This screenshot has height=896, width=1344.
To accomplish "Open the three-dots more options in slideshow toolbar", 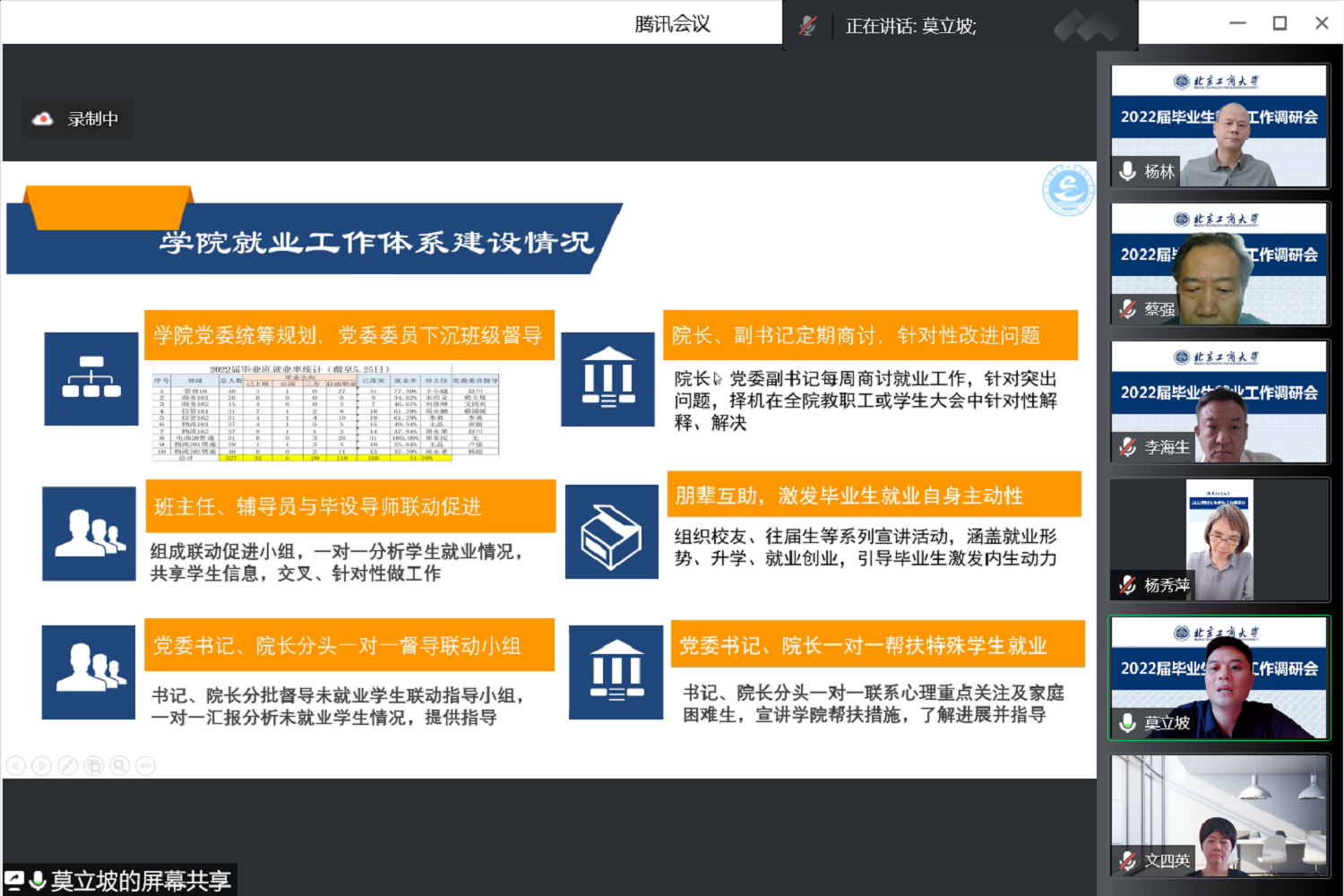I will (x=145, y=765).
